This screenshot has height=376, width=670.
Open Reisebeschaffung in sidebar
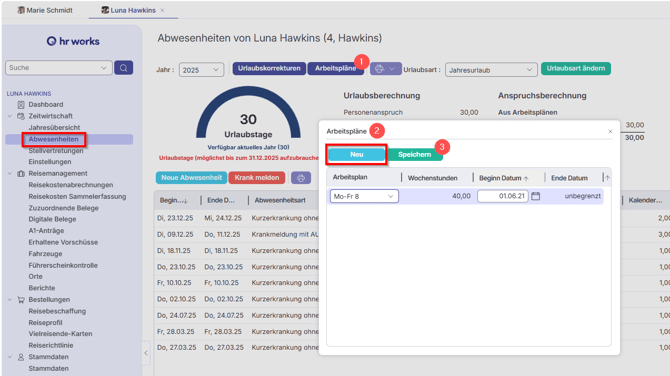(57, 311)
